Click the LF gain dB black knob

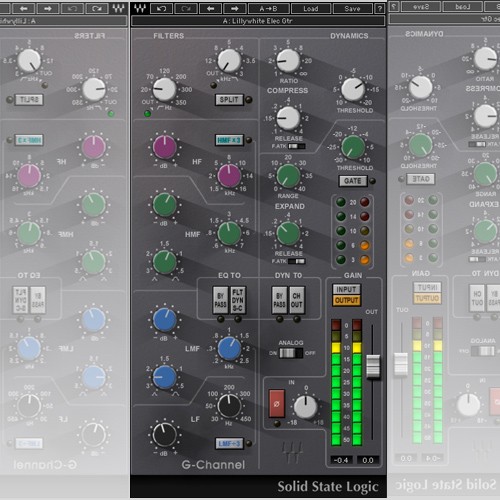pyautogui.click(x=164, y=435)
